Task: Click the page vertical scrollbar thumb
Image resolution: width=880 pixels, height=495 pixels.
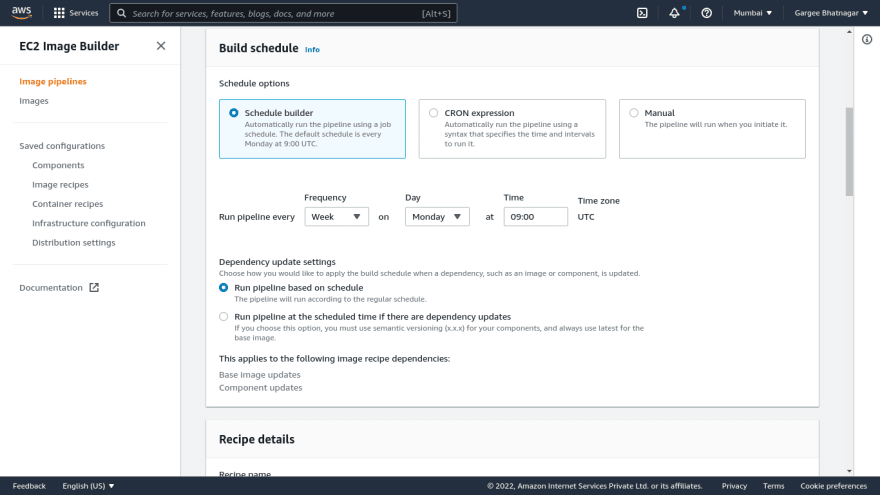Action: [x=849, y=152]
